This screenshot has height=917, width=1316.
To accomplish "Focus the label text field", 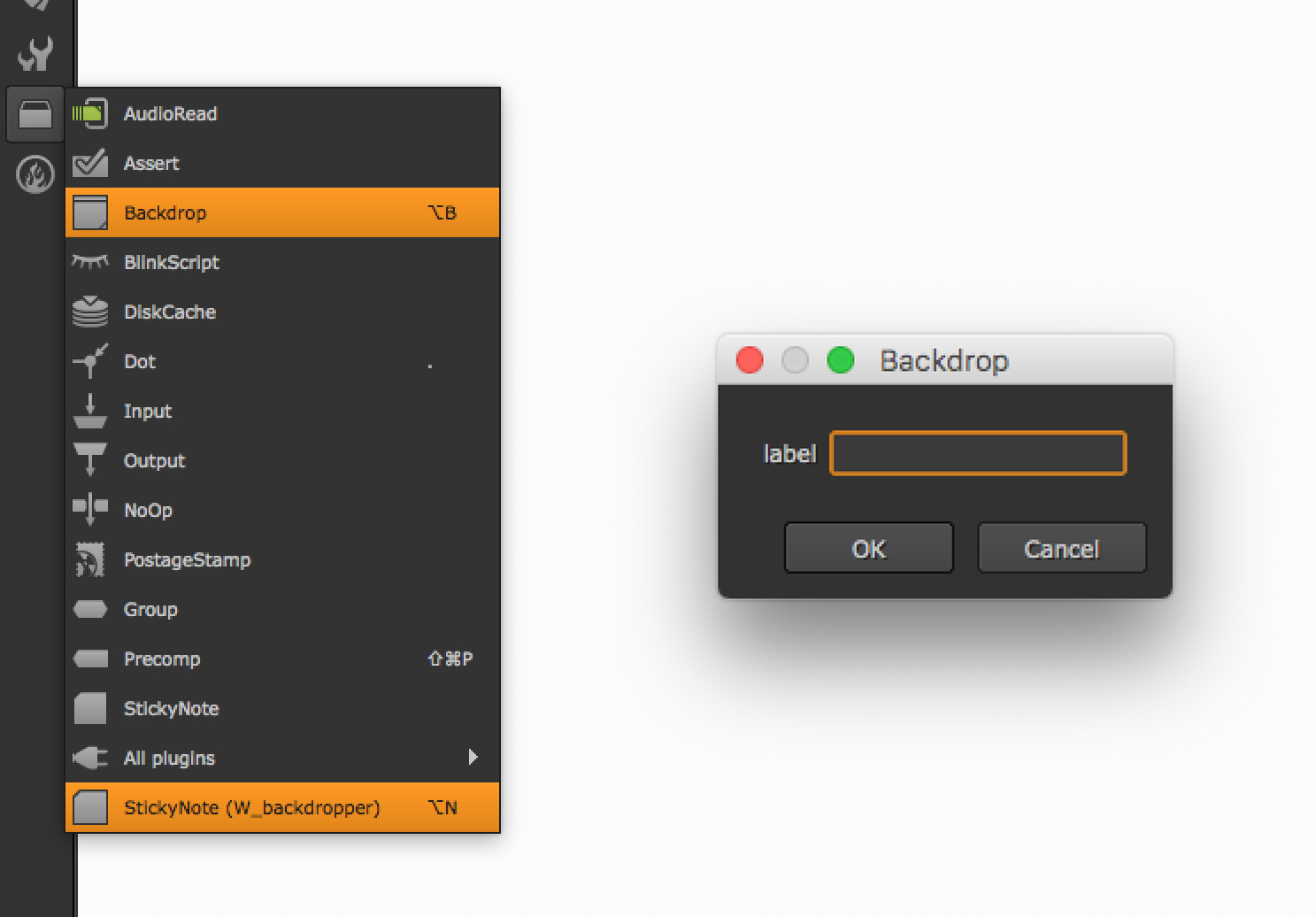I will pyautogui.click(x=978, y=453).
